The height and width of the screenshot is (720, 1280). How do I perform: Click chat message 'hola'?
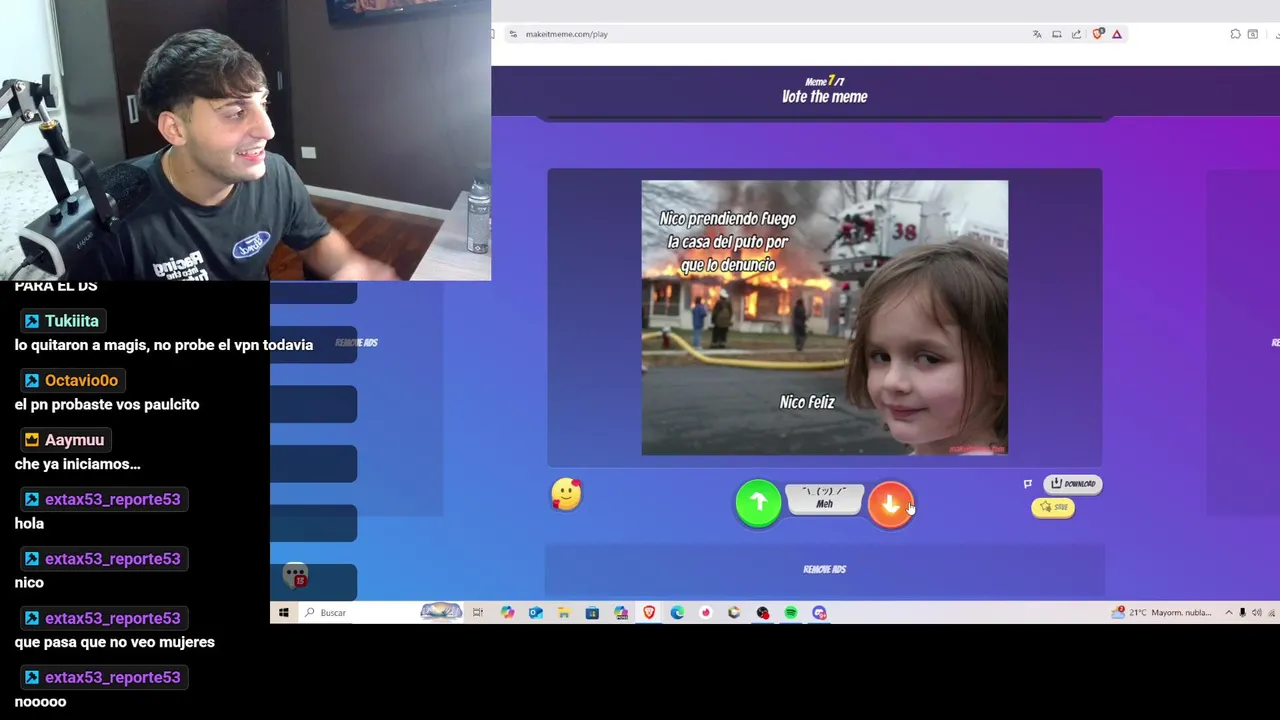click(x=29, y=523)
